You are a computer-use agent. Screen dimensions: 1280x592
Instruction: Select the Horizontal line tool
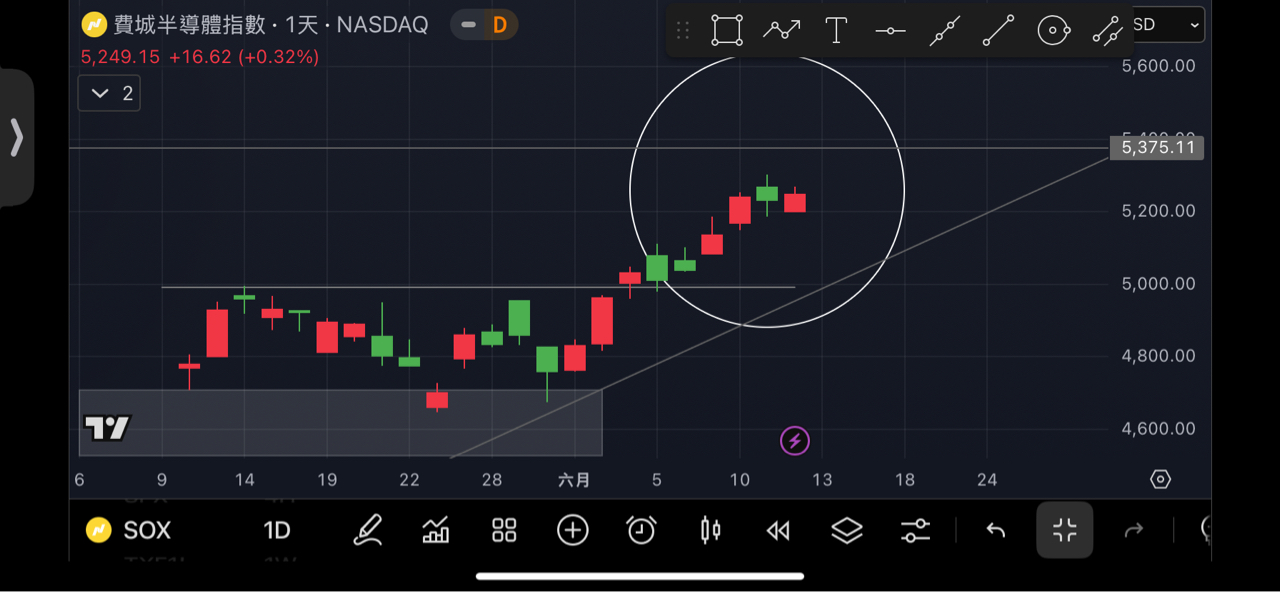(x=890, y=31)
